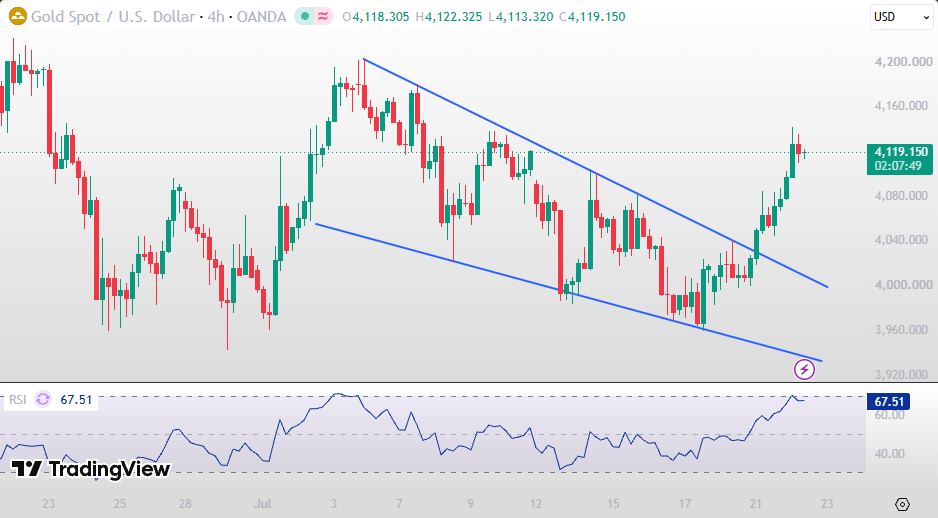The height and width of the screenshot is (518, 938).
Task: Click the pink data mode icon
Action: 323,17
